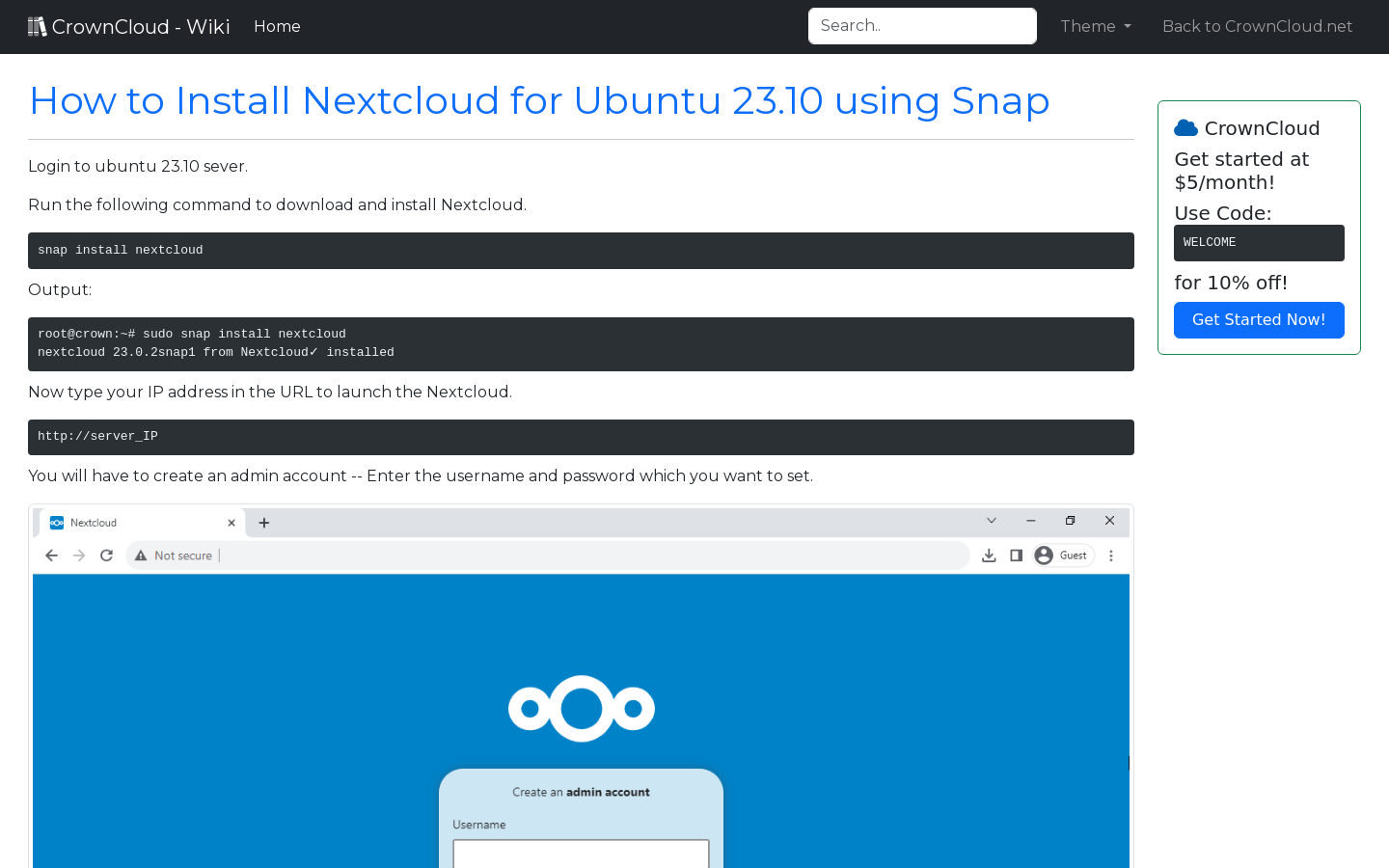This screenshot has height=868, width=1389.
Task: Click the Not secure warning icon
Action: (140, 556)
